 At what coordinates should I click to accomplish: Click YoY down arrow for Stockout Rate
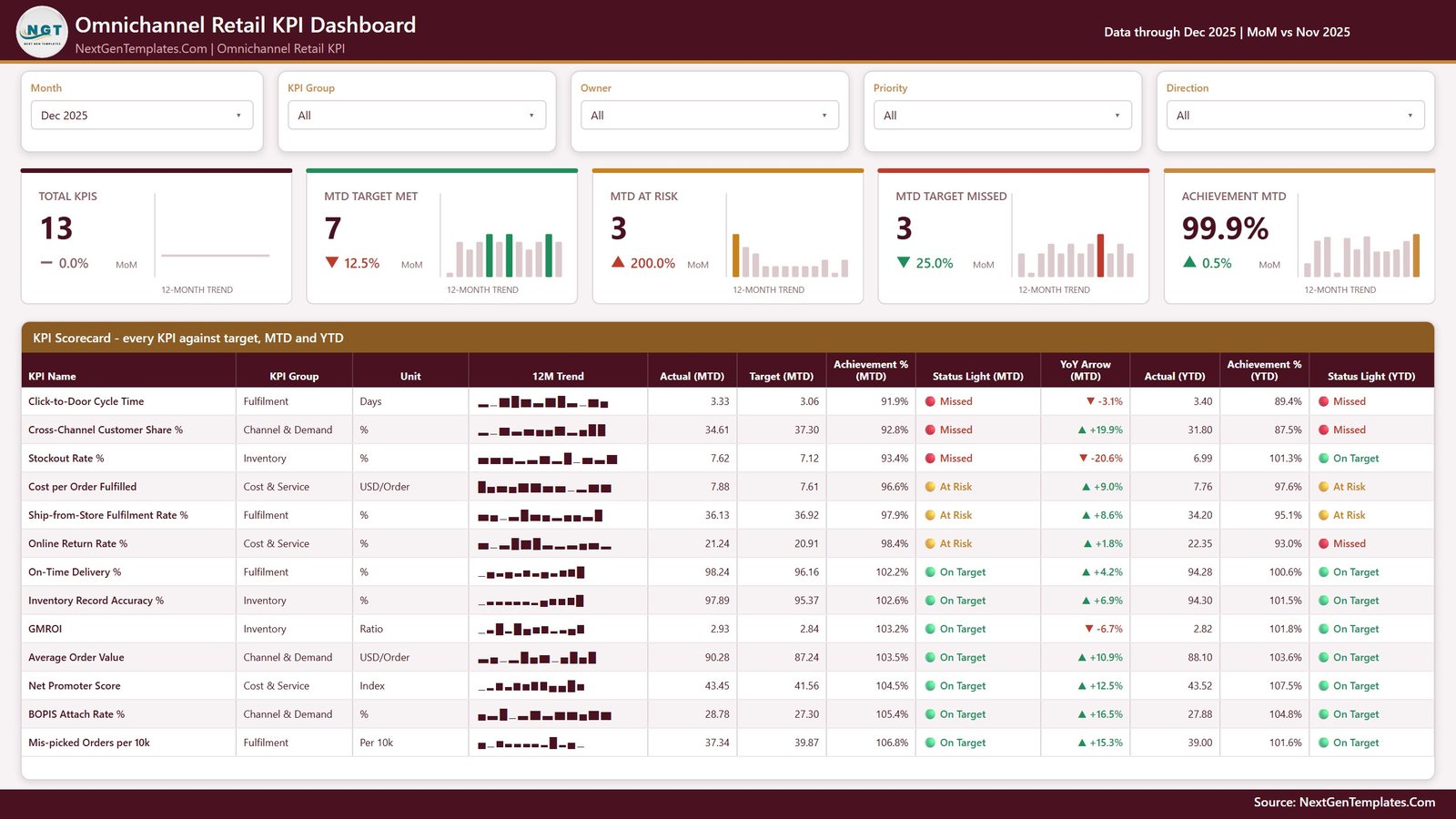coord(1083,458)
